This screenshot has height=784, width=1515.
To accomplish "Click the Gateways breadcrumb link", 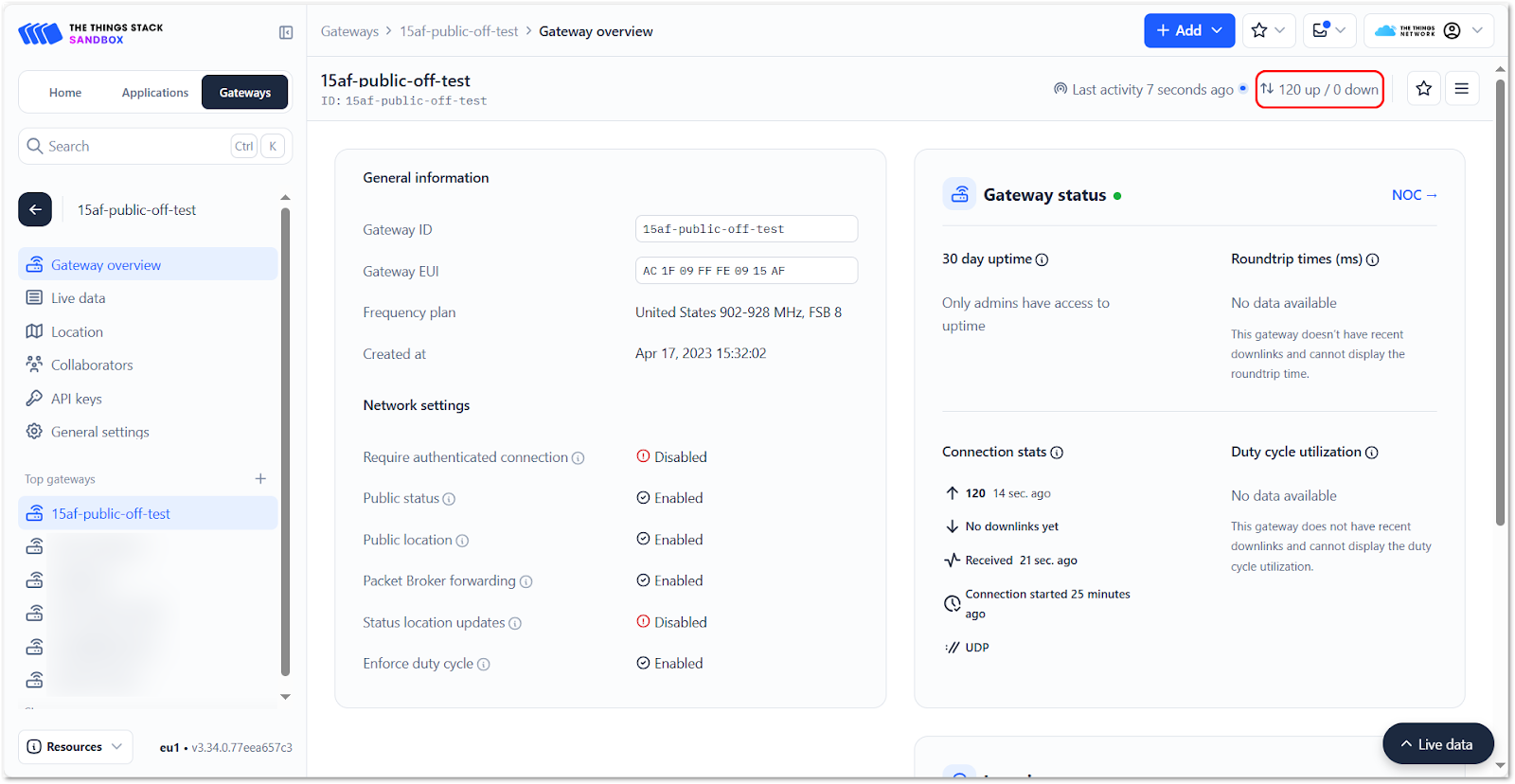I will [x=349, y=31].
